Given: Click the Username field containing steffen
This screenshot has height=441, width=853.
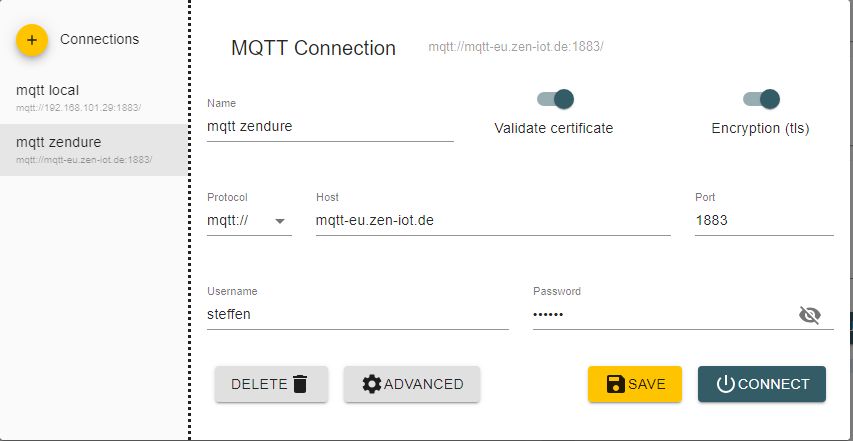Looking at the screenshot, I should (x=357, y=315).
